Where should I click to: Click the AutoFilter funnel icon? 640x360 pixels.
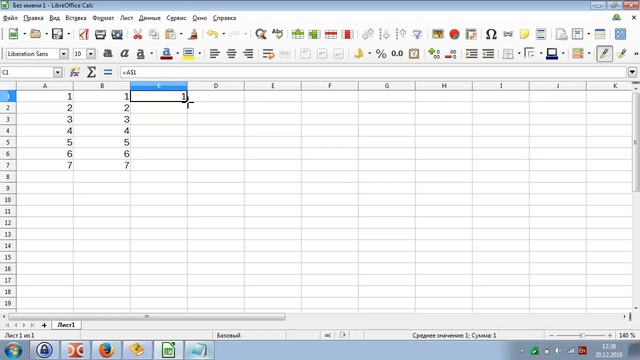click(417, 34)
